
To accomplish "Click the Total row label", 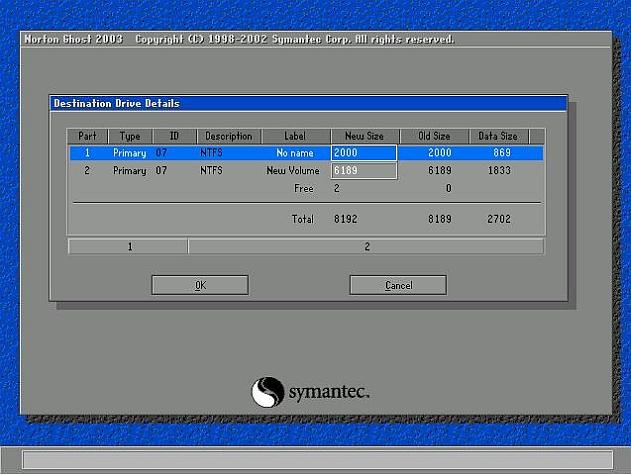I will click(x=303, y=219).
